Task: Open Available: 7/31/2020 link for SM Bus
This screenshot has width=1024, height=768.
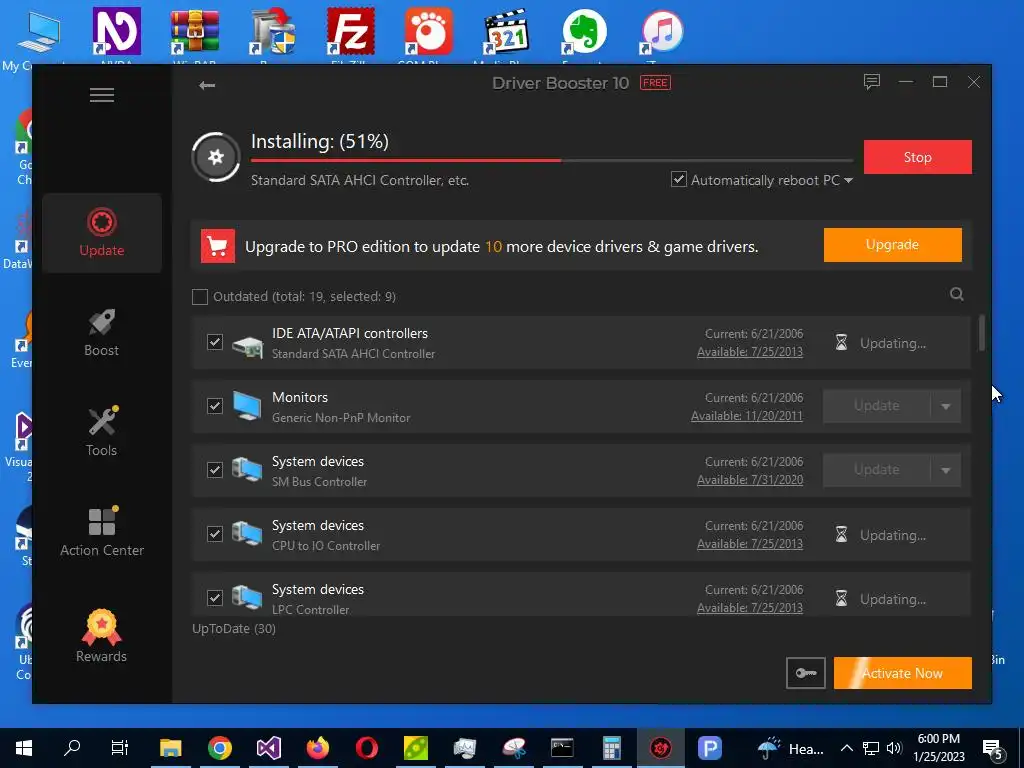Action: 750,480
